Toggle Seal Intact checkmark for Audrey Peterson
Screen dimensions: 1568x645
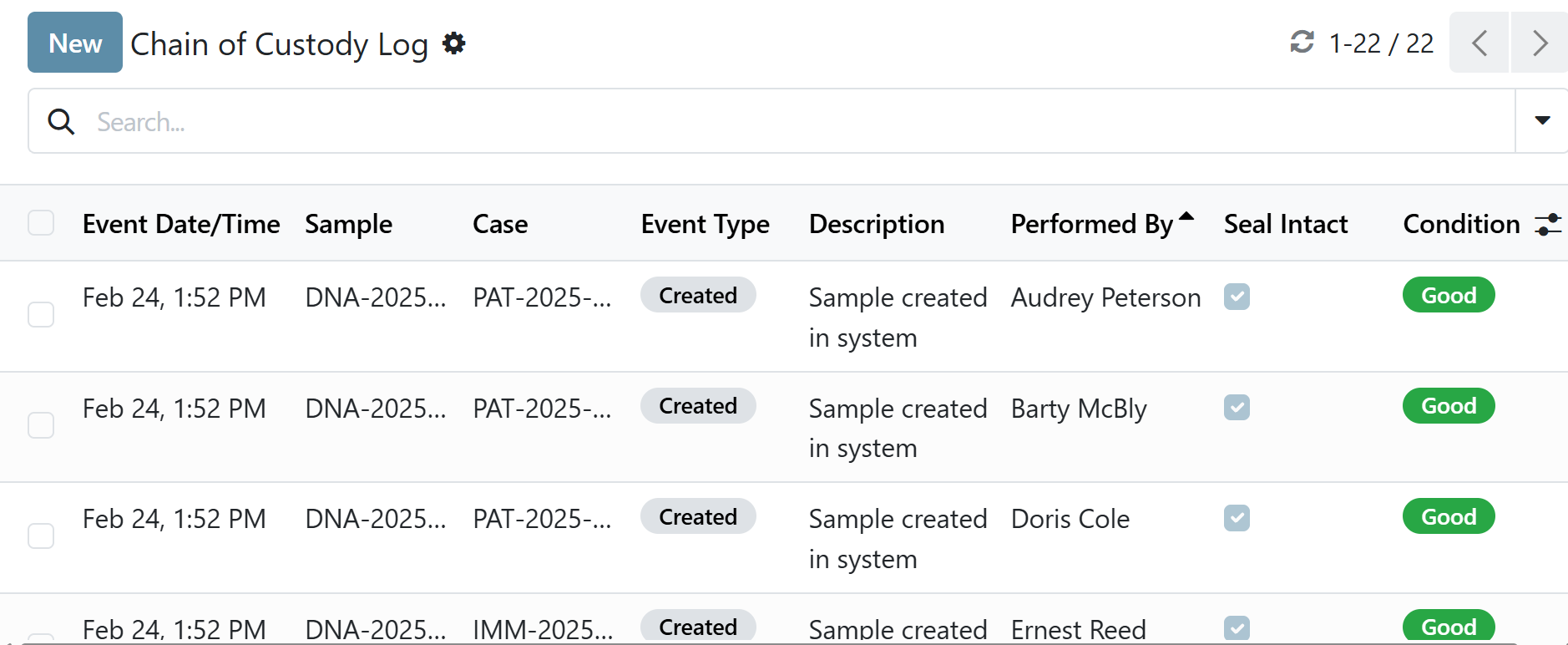[x=1237, y=297]
